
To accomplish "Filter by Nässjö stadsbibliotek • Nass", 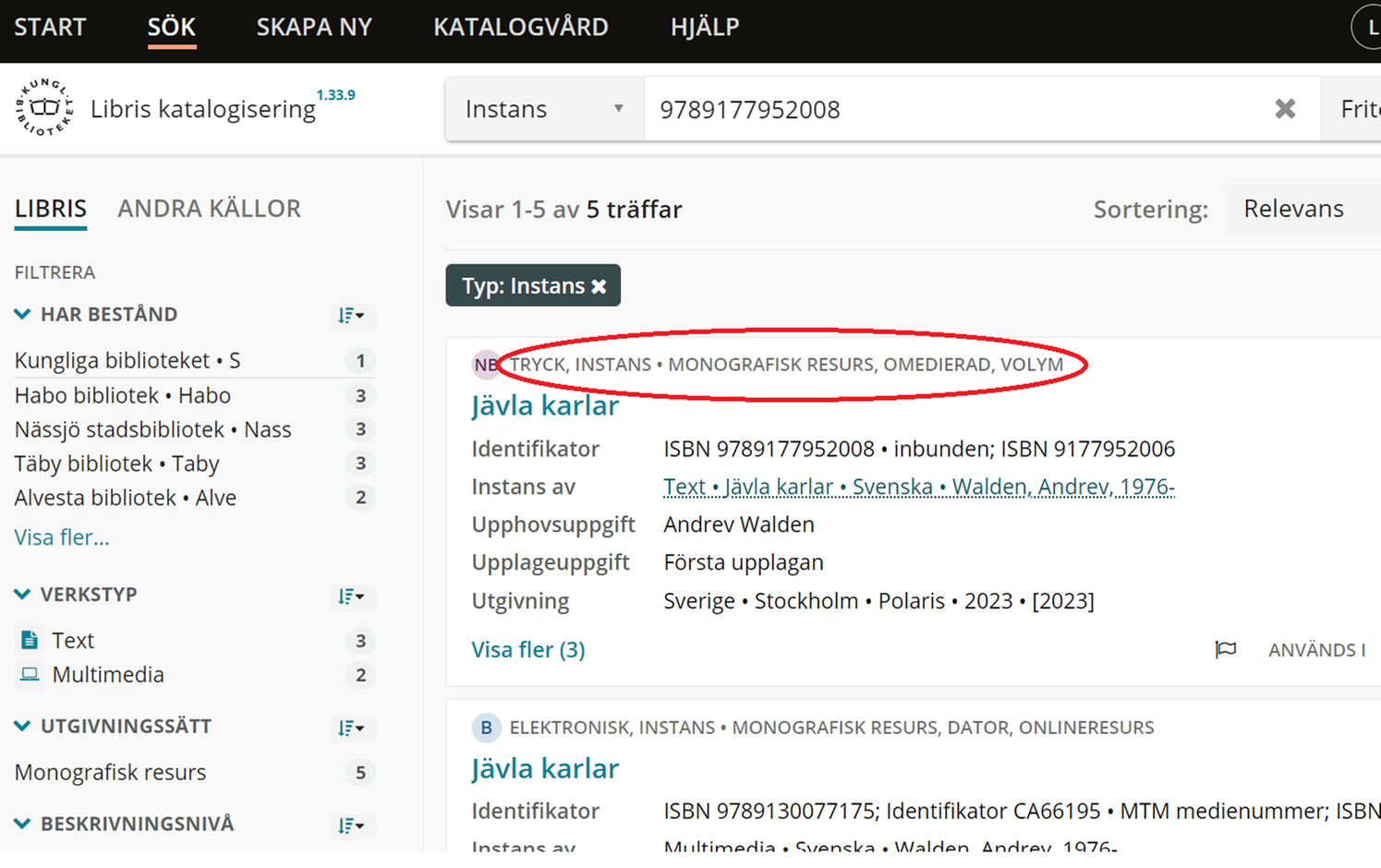I will click(195, 429).
